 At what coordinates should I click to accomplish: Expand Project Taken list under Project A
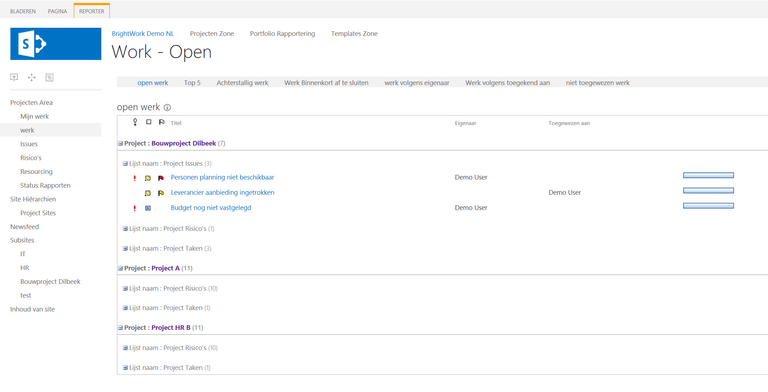(x=125, y=308)
